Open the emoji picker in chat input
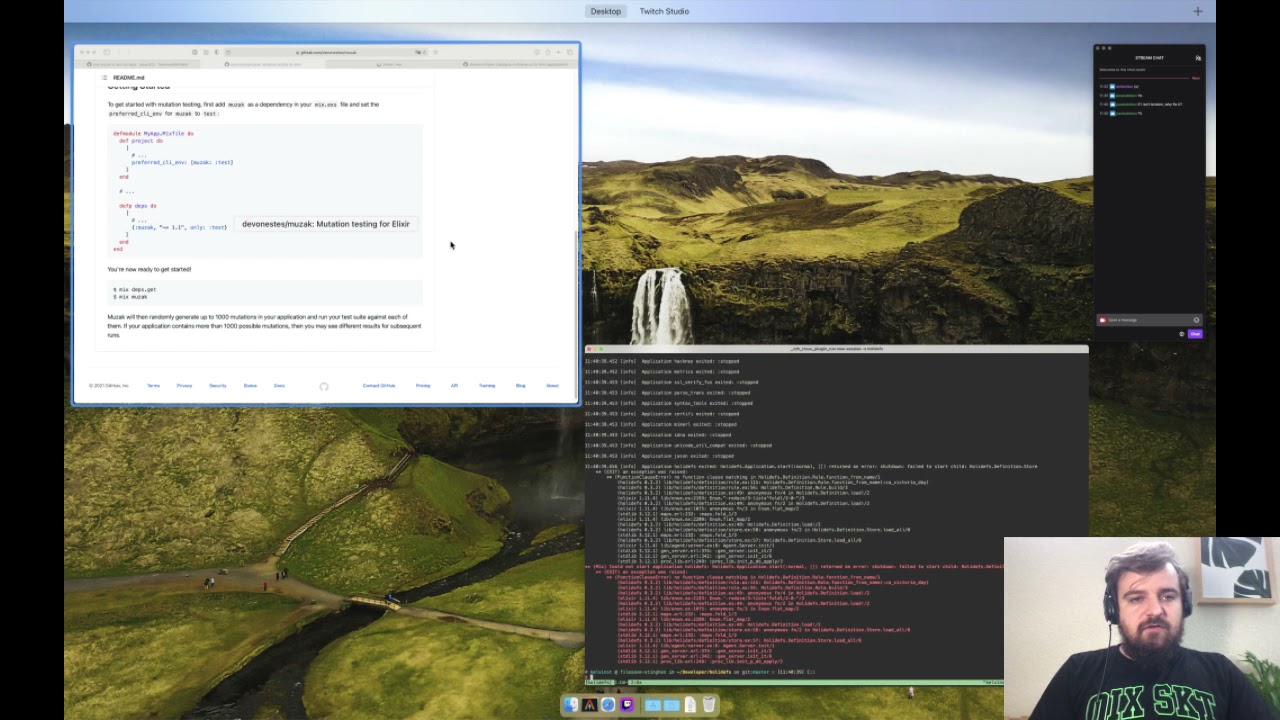 (x=1196, y=320)
